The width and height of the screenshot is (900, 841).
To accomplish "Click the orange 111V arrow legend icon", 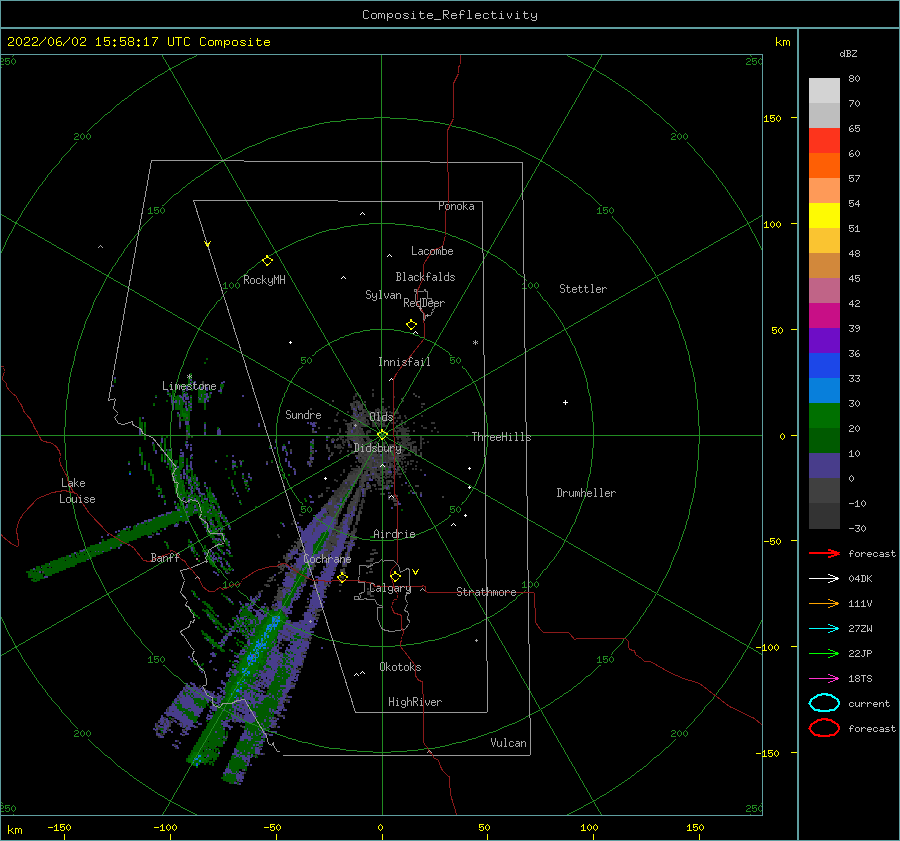I will [x=824, y=603].
